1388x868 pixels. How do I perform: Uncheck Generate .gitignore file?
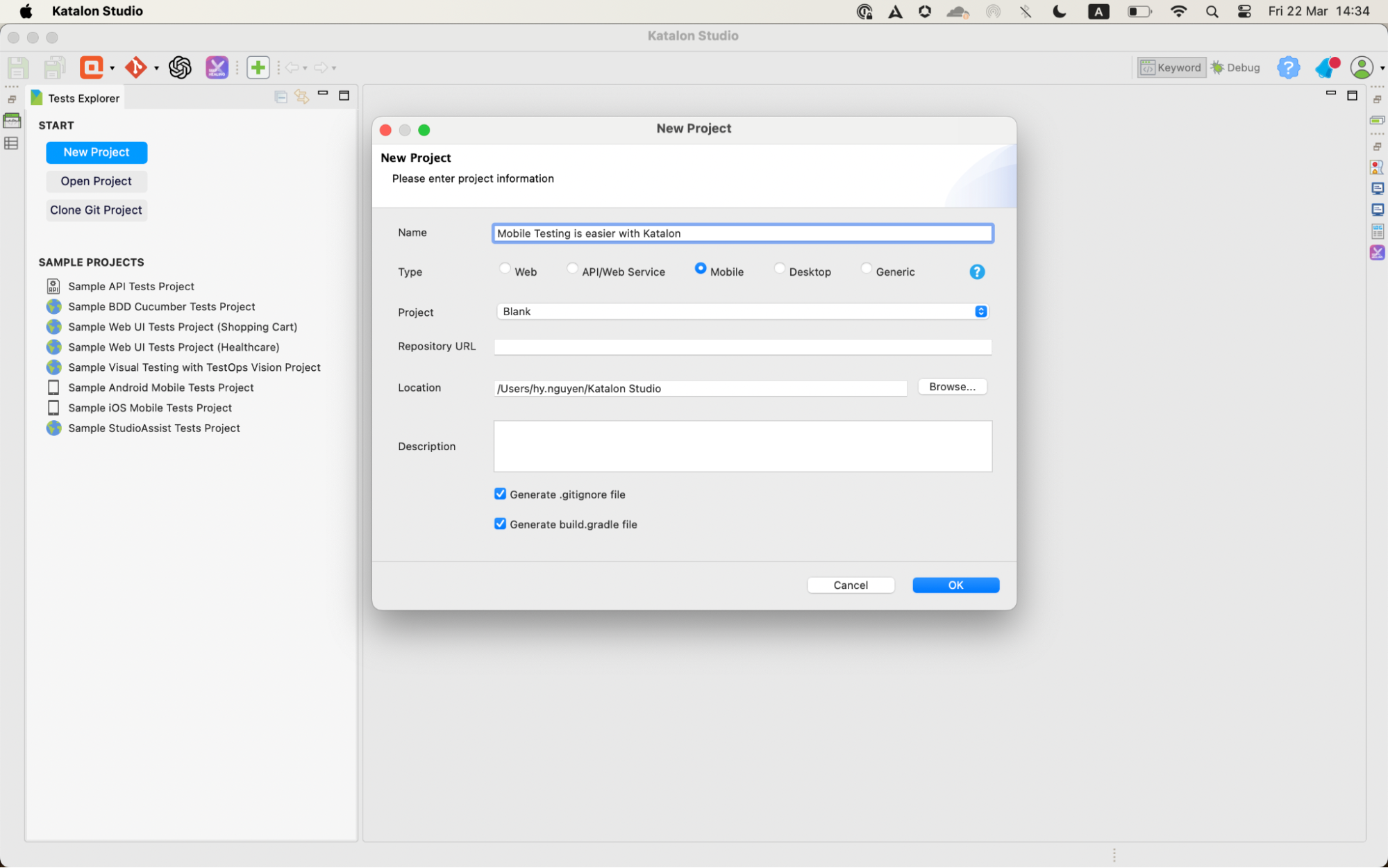500,494
